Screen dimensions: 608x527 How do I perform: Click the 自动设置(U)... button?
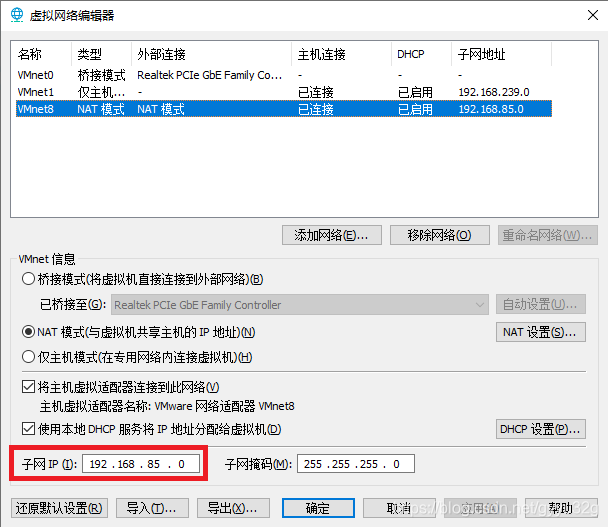click(x=541, y=304)
